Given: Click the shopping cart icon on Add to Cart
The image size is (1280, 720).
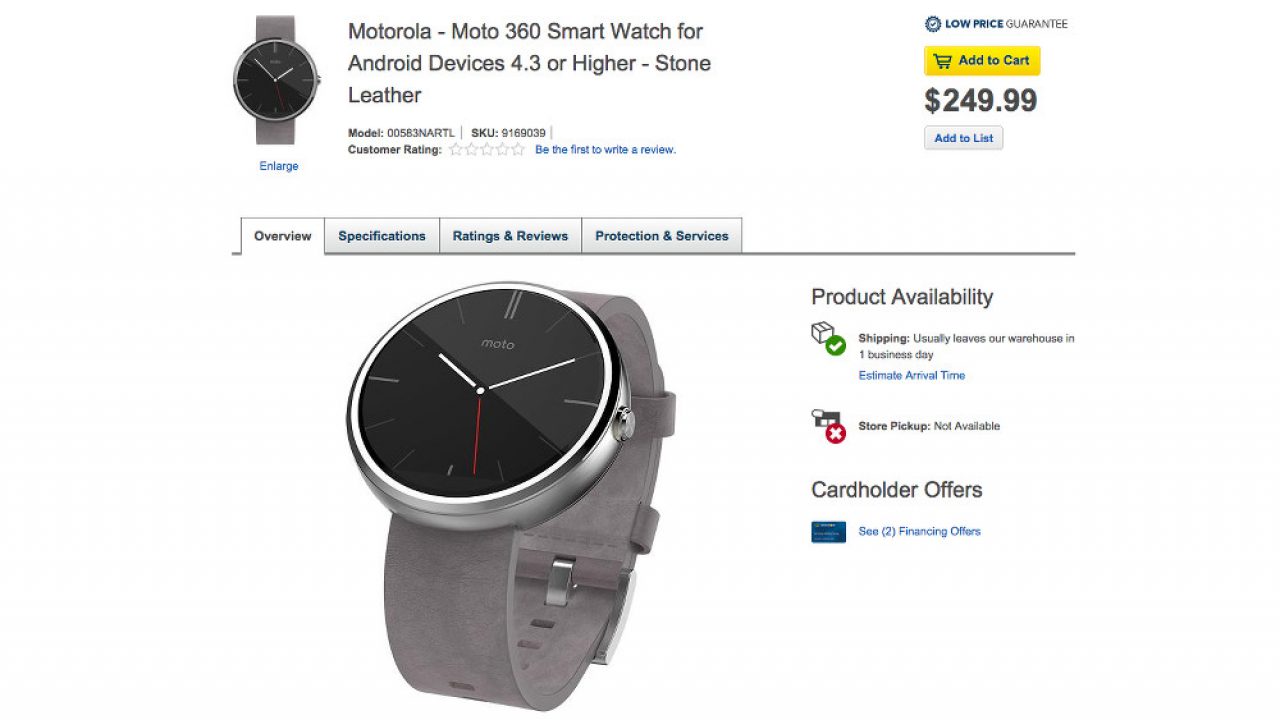Looking at the screenshot, I should (942, 61).
